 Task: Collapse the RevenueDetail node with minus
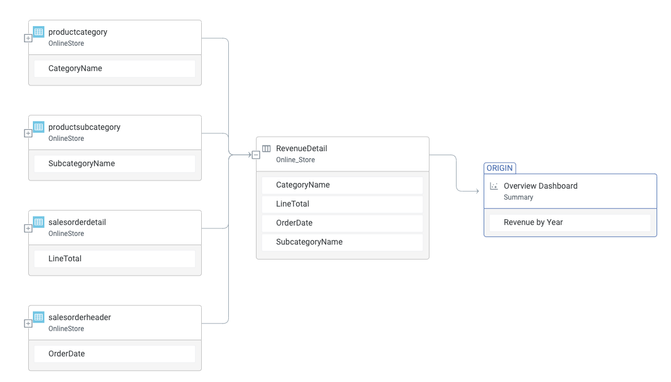(x=256, y=155)
